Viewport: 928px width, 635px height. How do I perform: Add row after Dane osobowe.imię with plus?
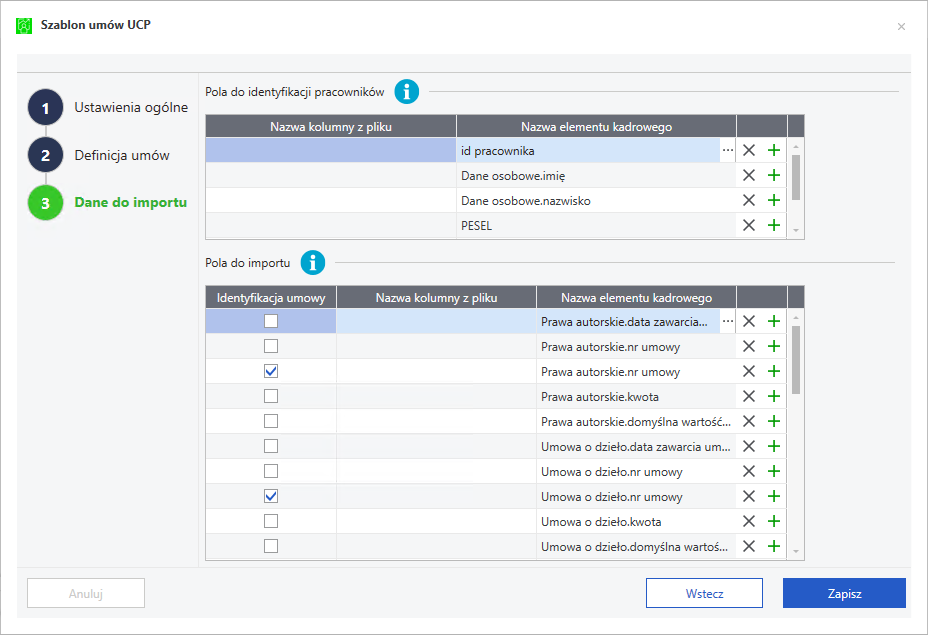click(773, 175)
